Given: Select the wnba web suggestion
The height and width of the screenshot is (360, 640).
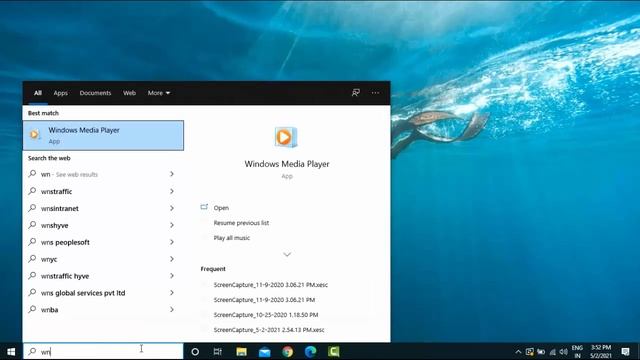Looking at the screenshot, I should click(x=96, y=310).
